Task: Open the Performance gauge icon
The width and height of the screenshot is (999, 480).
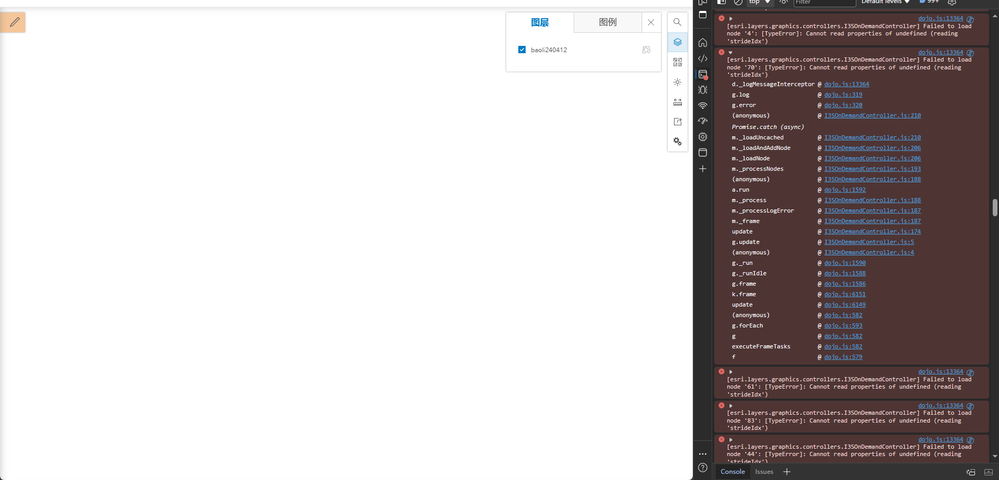Action: (x=702, y=121)
